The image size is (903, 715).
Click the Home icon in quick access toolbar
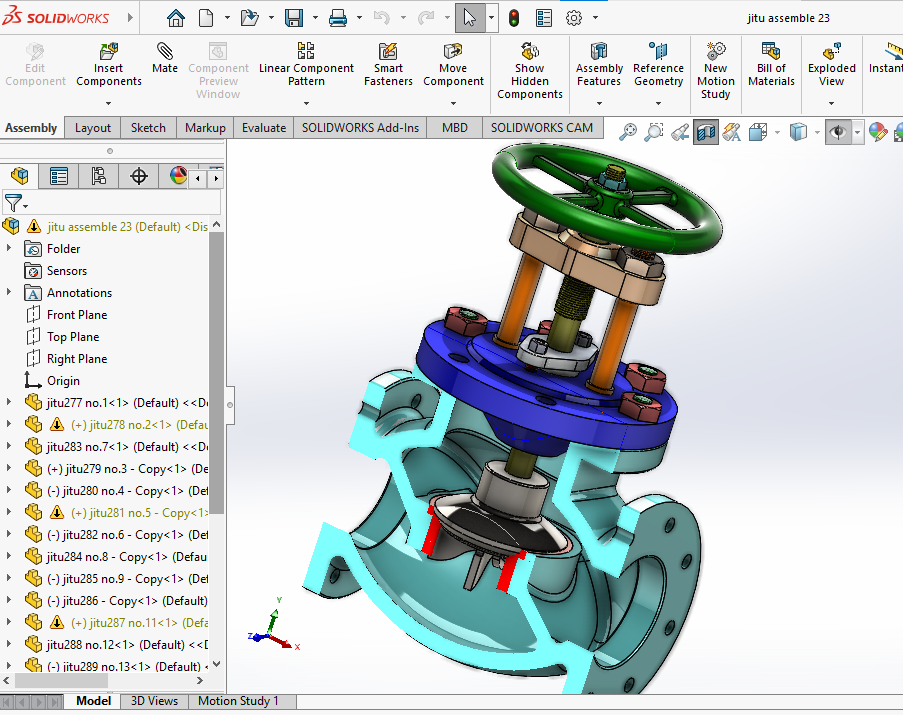click(x=176, y=18)
